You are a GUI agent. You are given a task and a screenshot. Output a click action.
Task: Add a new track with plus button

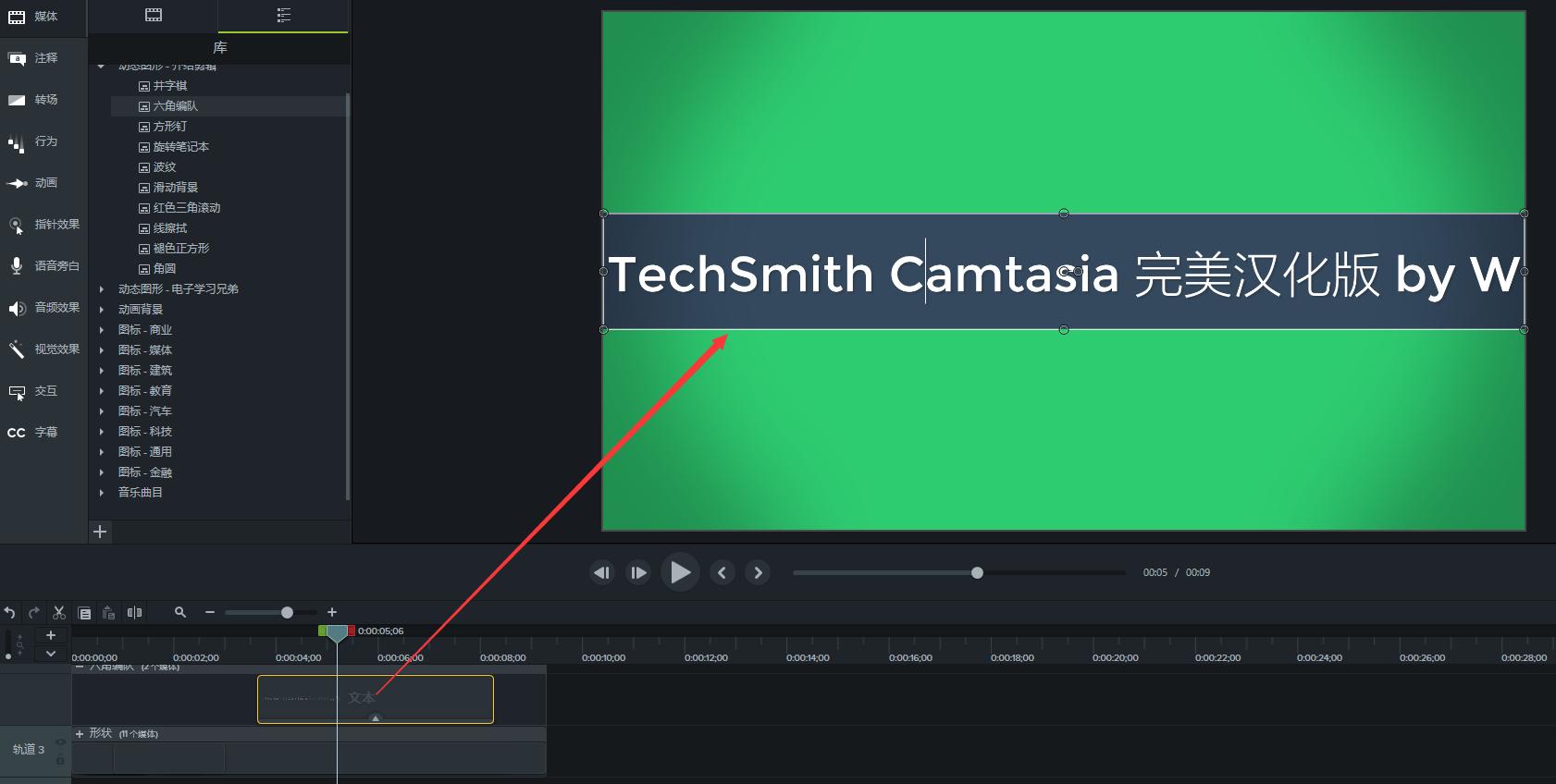tap(51, 635)
